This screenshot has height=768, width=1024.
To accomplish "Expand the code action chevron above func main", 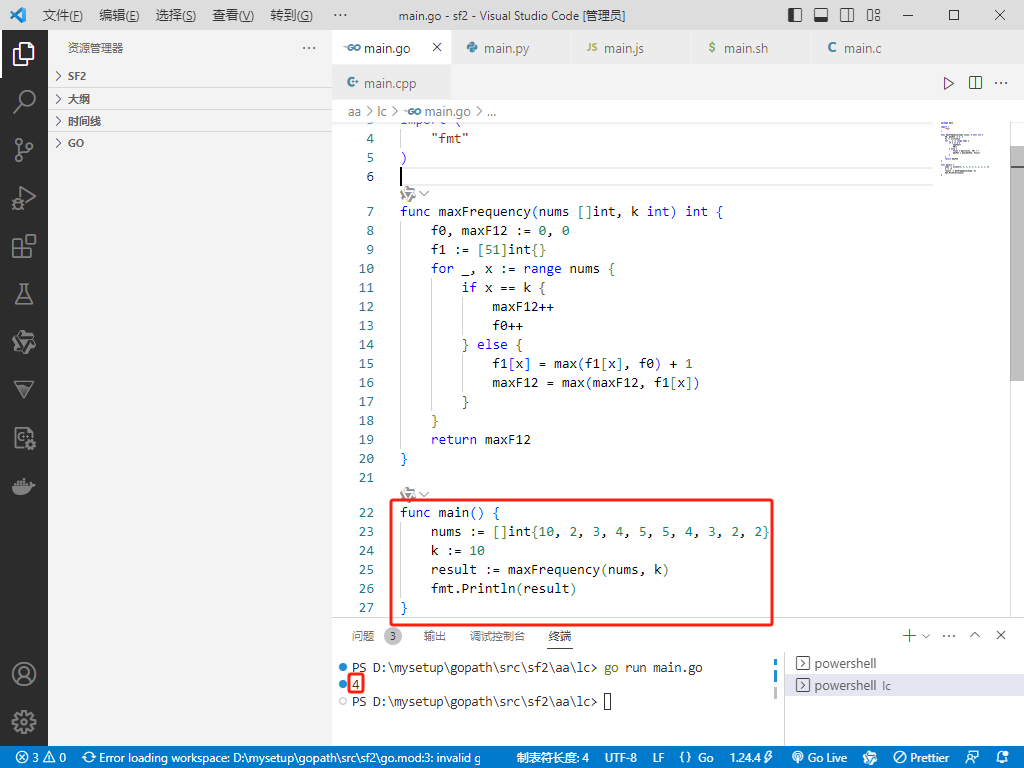I will coord(424,494).
